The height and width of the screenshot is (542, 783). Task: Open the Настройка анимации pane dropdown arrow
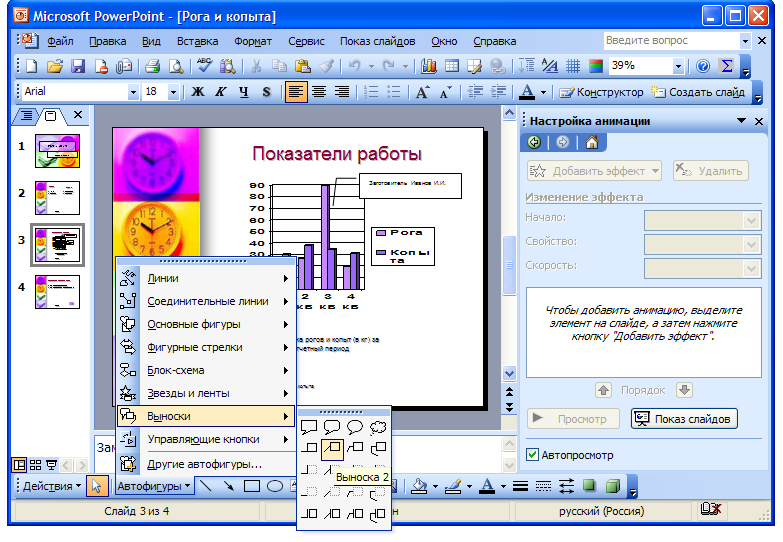742,120
